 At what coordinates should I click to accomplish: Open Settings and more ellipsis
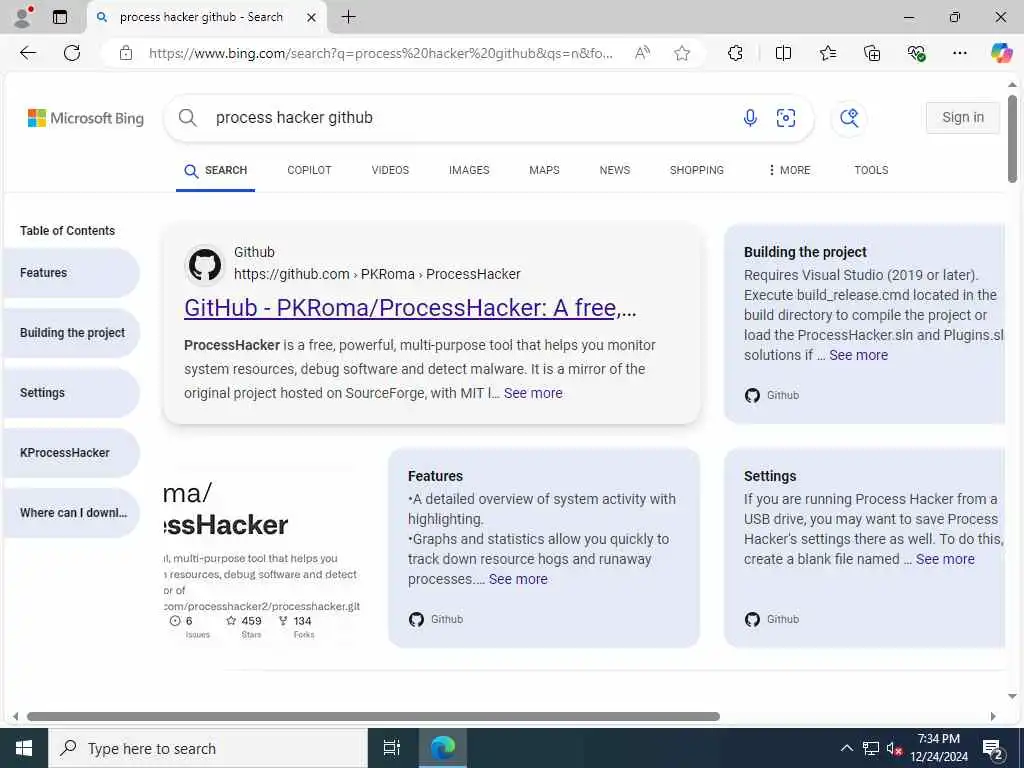[959, 53]
